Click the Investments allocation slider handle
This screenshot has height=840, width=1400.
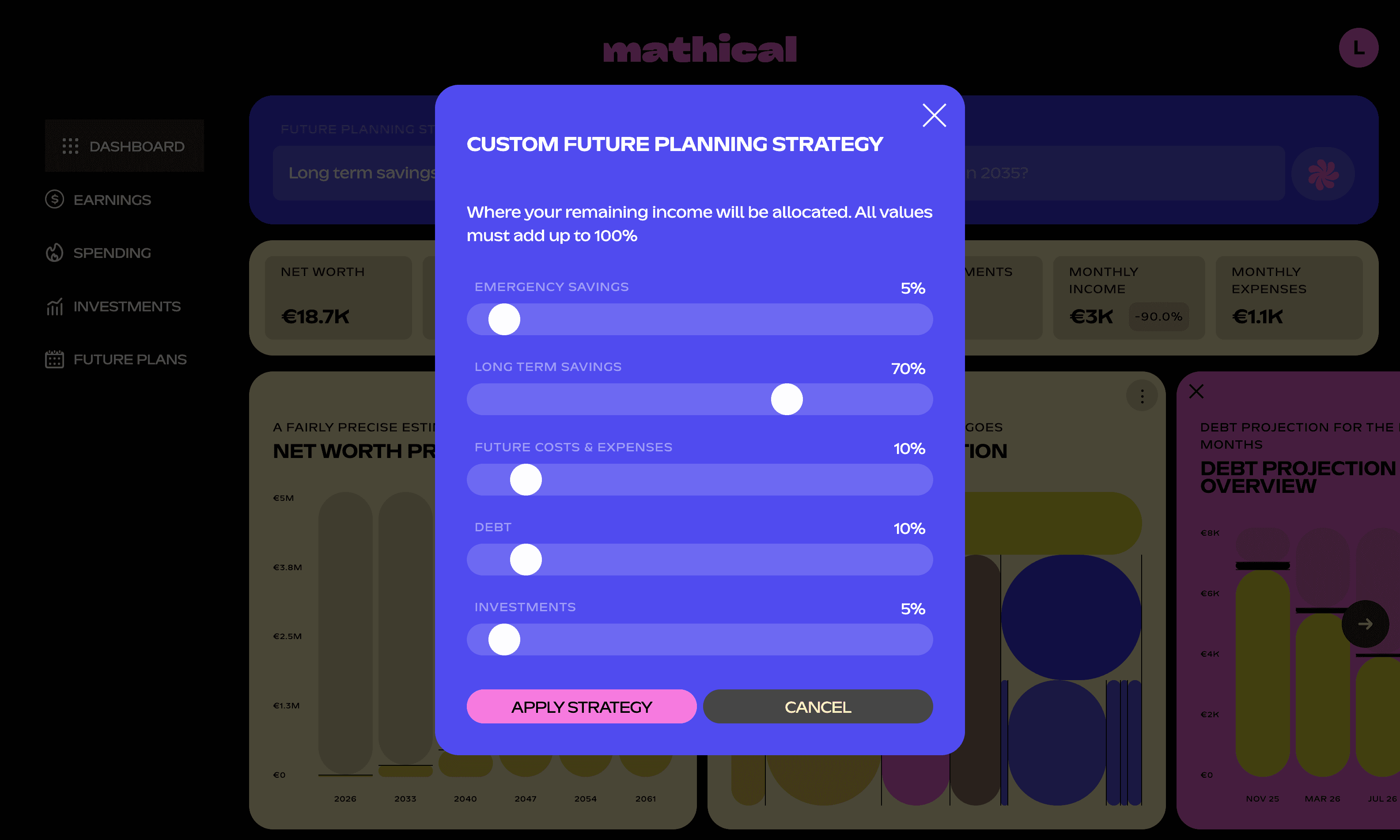click(503, 639)
